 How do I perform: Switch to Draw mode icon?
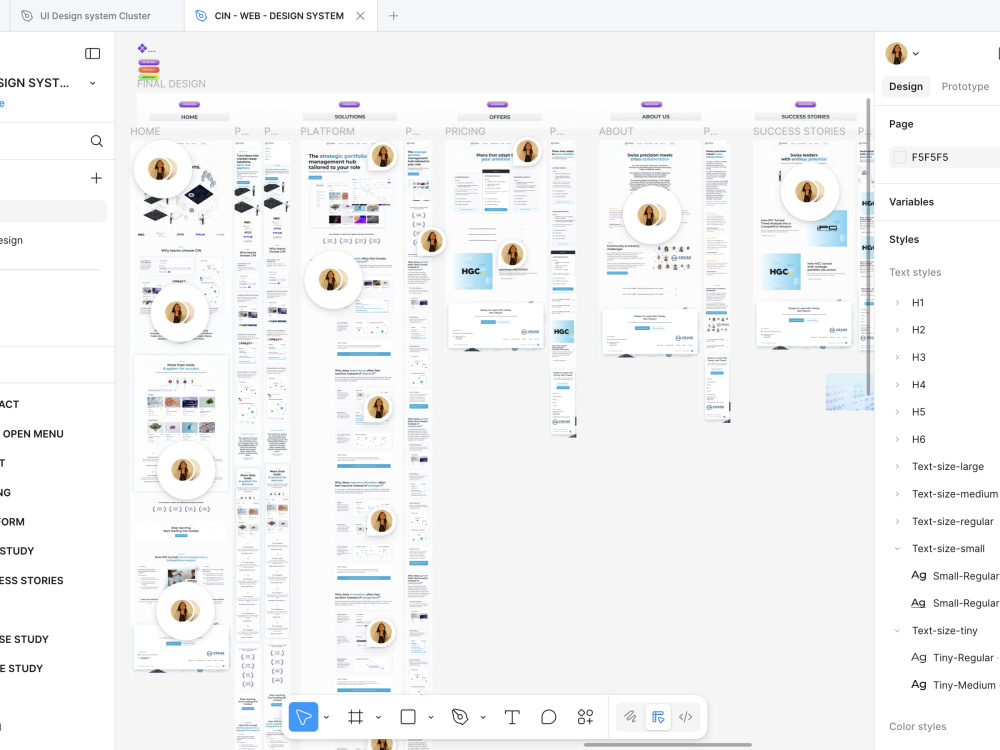[x=630, y=717]
